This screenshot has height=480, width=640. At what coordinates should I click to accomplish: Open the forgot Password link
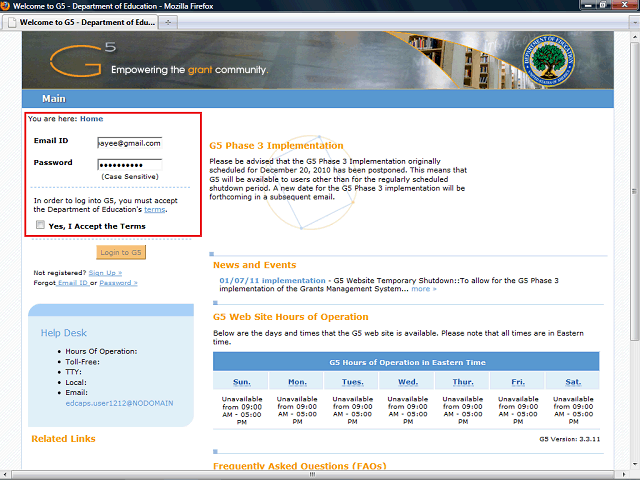(x=118, y=283)
